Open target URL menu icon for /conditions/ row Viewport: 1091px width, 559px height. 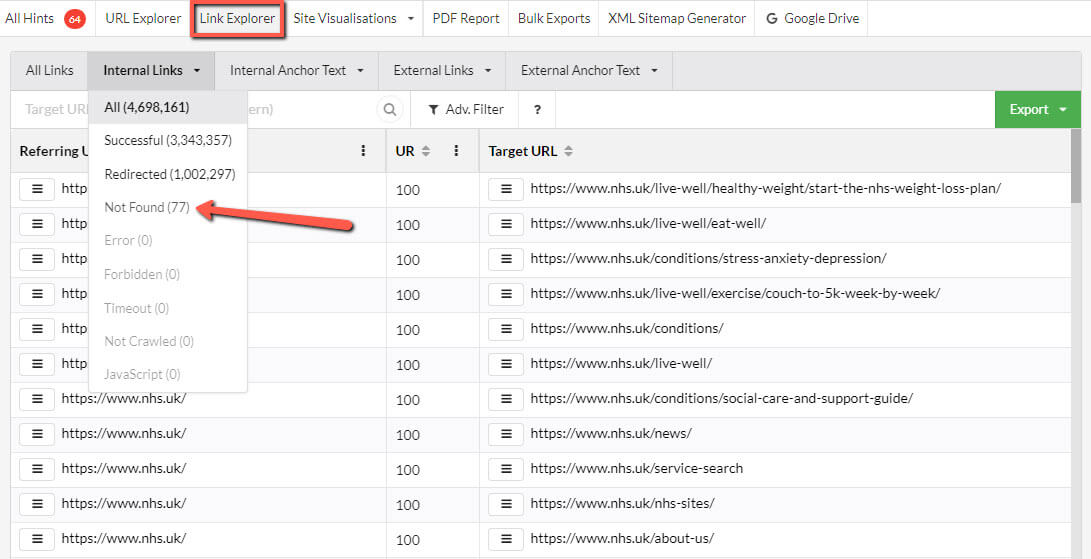coord(506,329)
